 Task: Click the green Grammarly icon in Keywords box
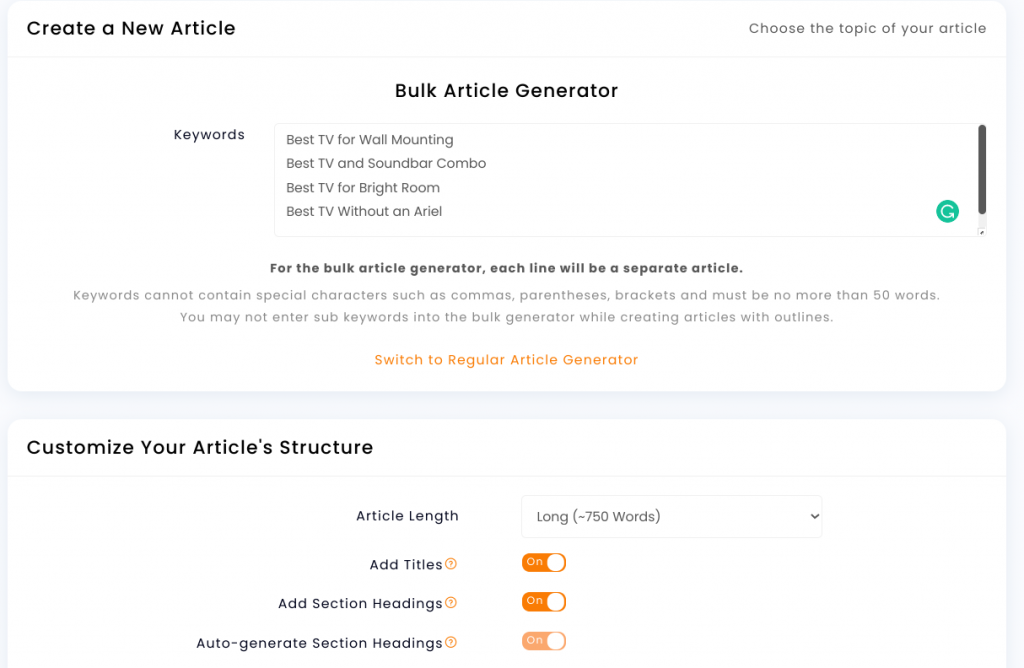pos(947,211)
